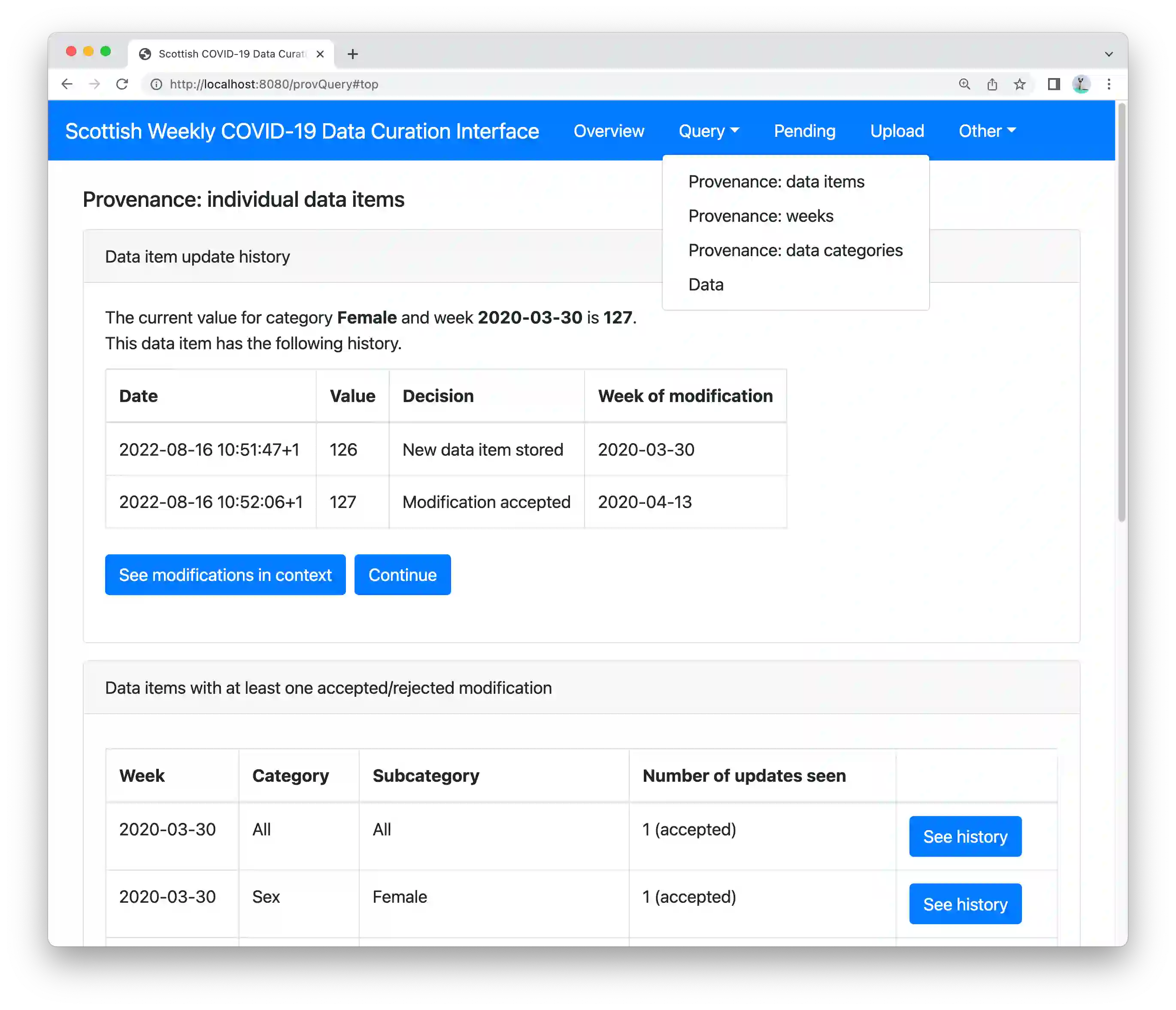
Task: Click the browser back arrow
Action: (67, 85)
